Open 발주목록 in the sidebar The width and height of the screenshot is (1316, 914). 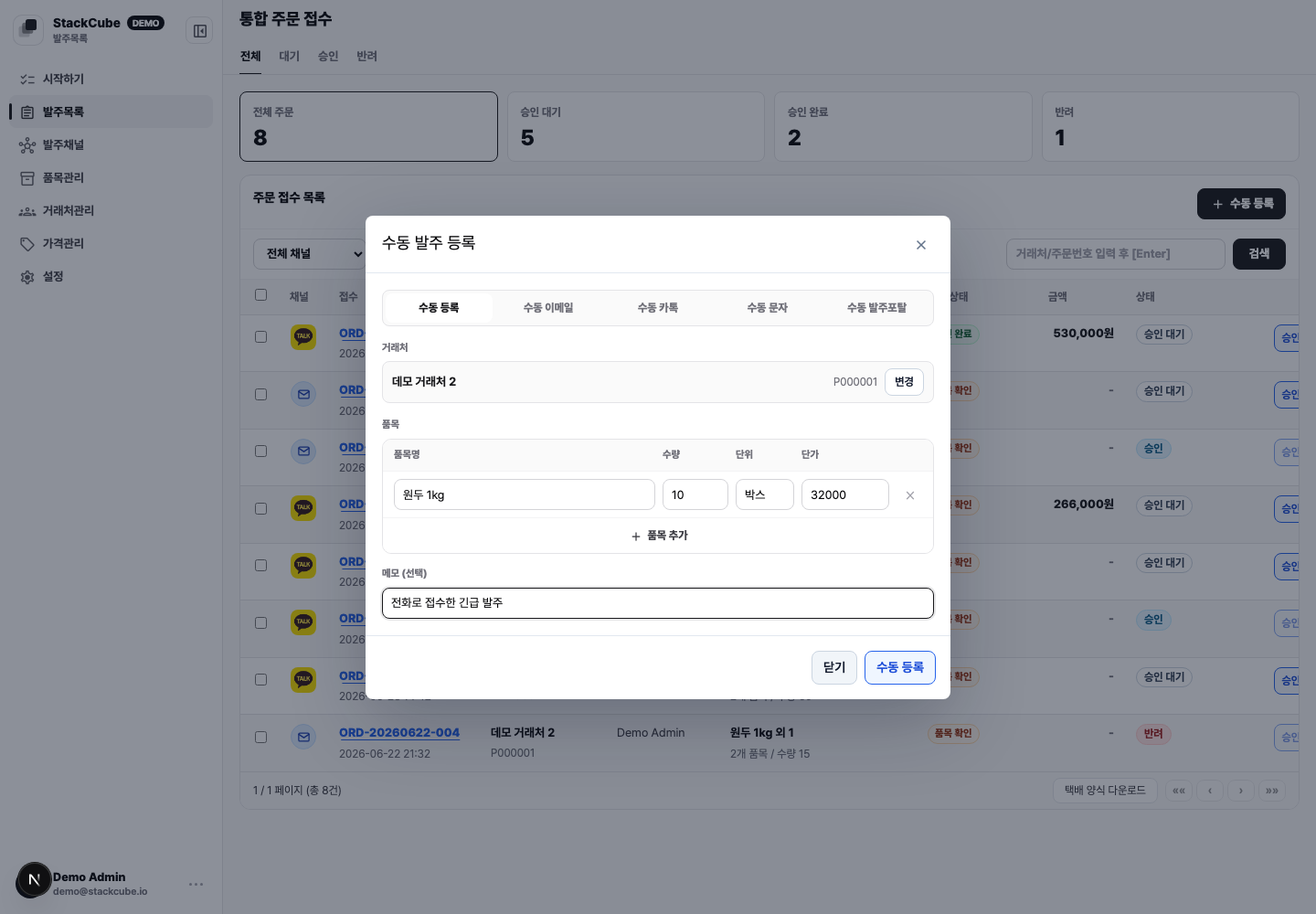[x=111, y=112]
